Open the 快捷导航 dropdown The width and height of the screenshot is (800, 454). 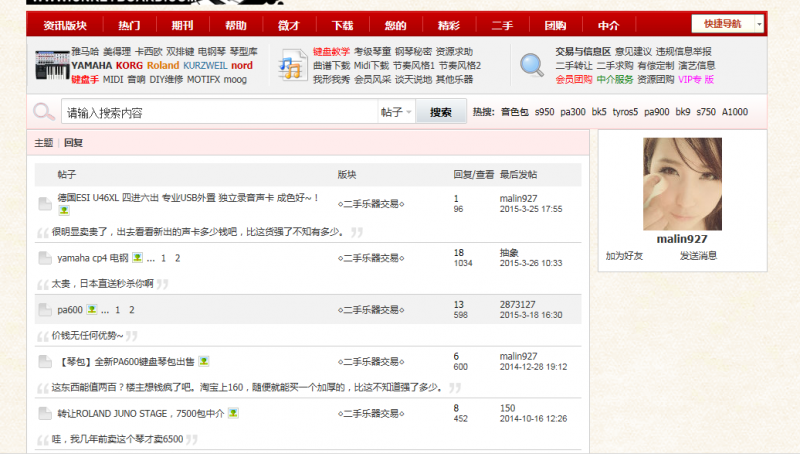[x=728, y=23]
